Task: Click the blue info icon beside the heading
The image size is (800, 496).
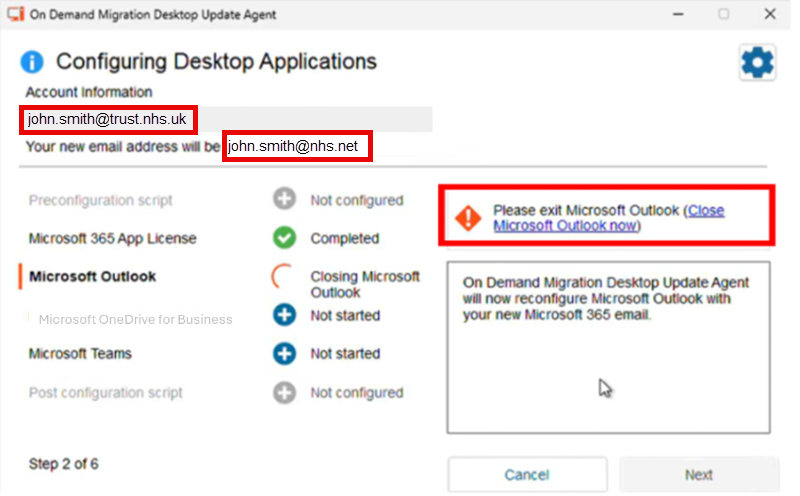Action: coord(32,62)
